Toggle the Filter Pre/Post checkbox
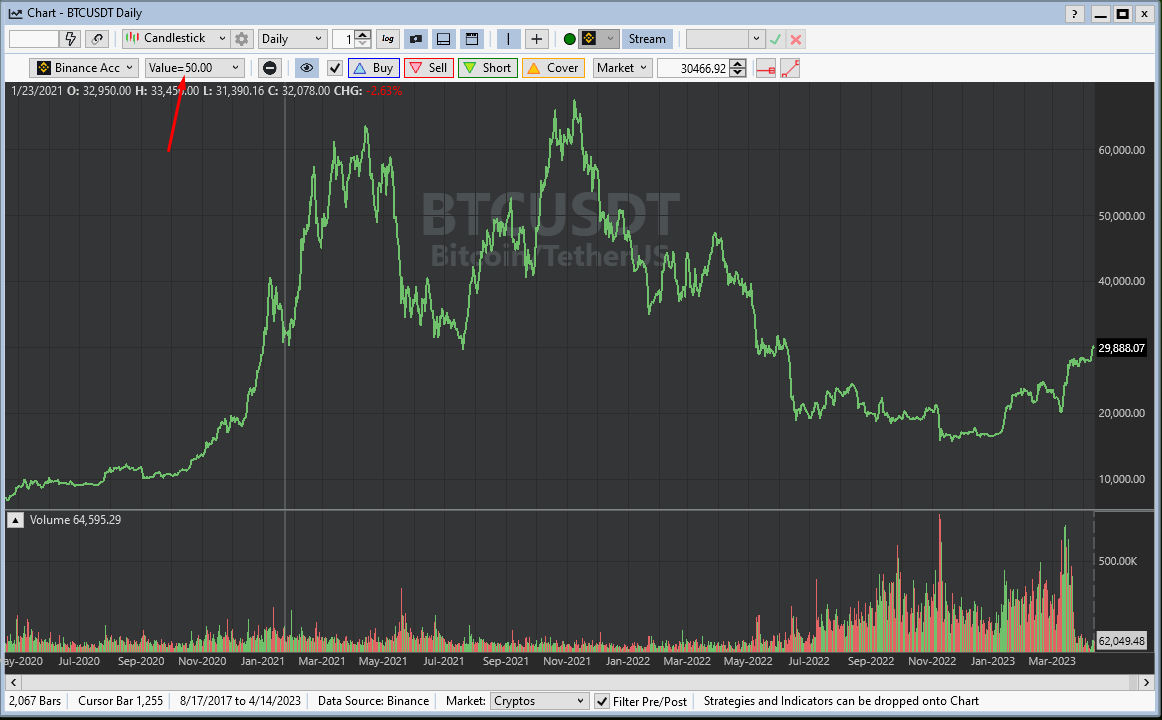1162x720 pixels. point(602,701)
